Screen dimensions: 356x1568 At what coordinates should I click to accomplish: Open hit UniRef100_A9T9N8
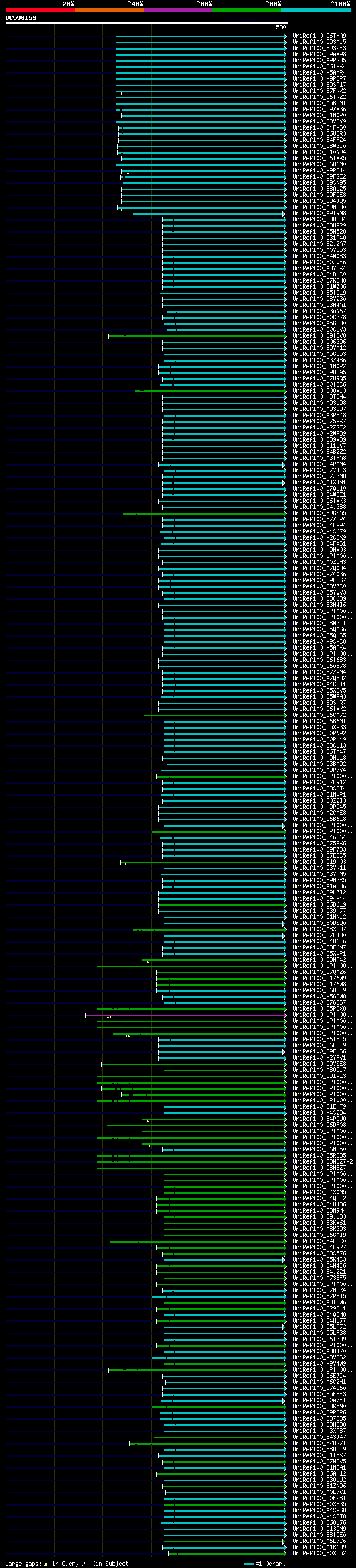click(x=319, y=213)
